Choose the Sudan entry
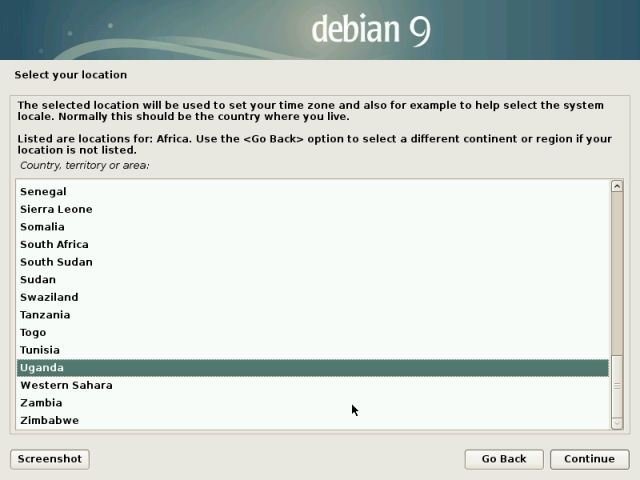Screen dimensions: 640x480 pyautogui.click(x=313, y=280)
